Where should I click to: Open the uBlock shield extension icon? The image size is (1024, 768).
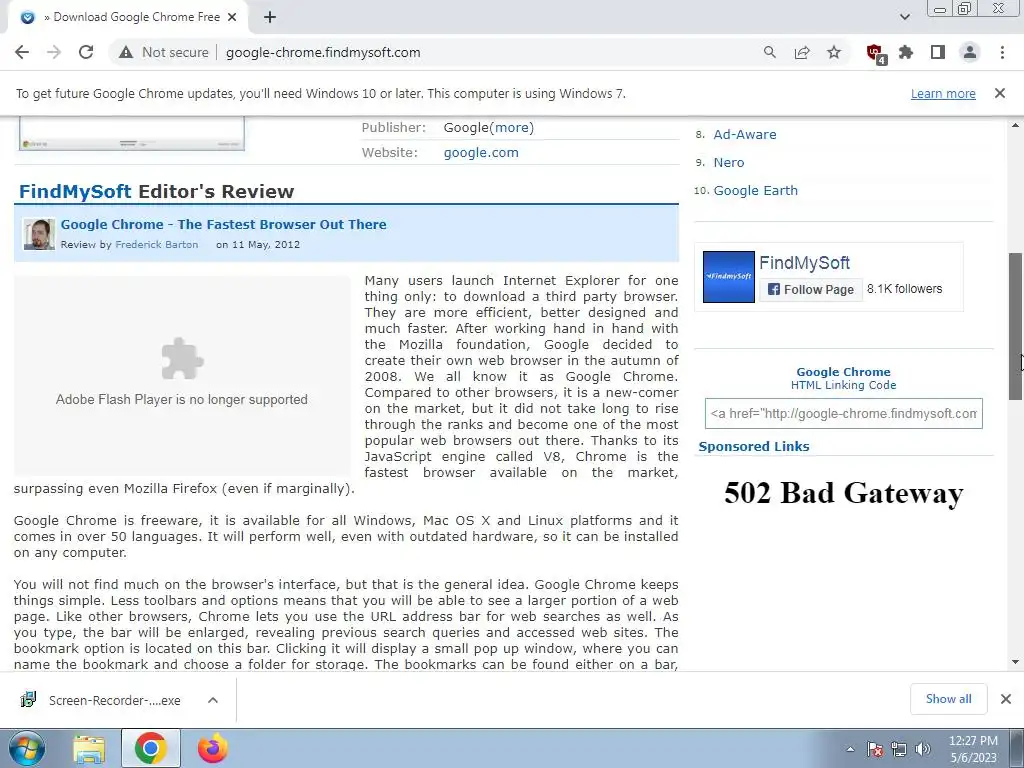pyautogui.click(x=874, y=53)
